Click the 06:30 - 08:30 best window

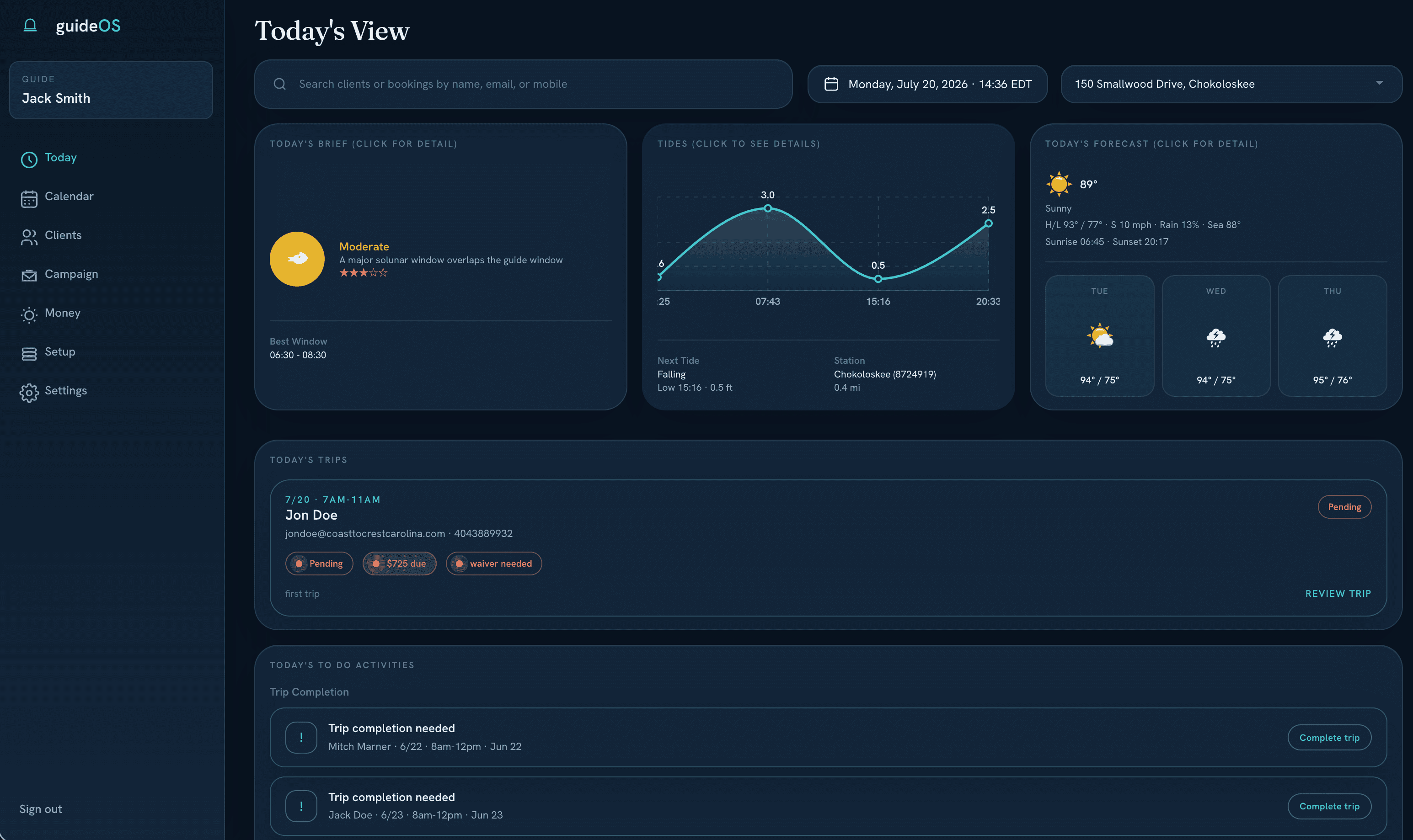click(x=298, y=355)
